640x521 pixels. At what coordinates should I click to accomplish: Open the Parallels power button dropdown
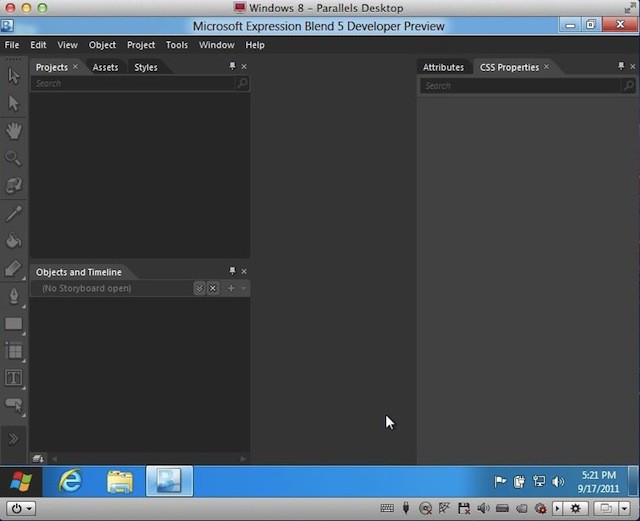coord(20,508)
